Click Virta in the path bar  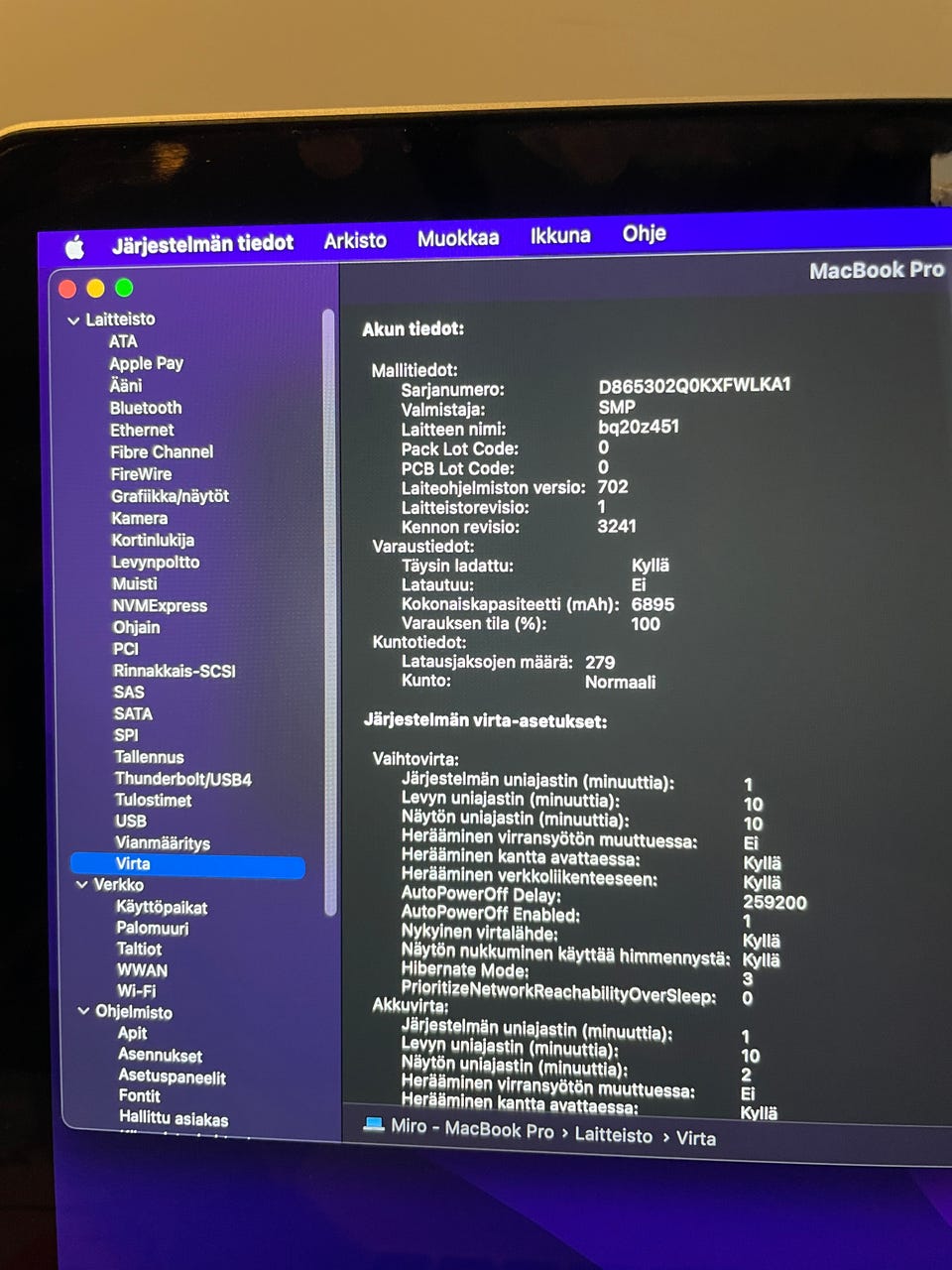(696, 1139)
